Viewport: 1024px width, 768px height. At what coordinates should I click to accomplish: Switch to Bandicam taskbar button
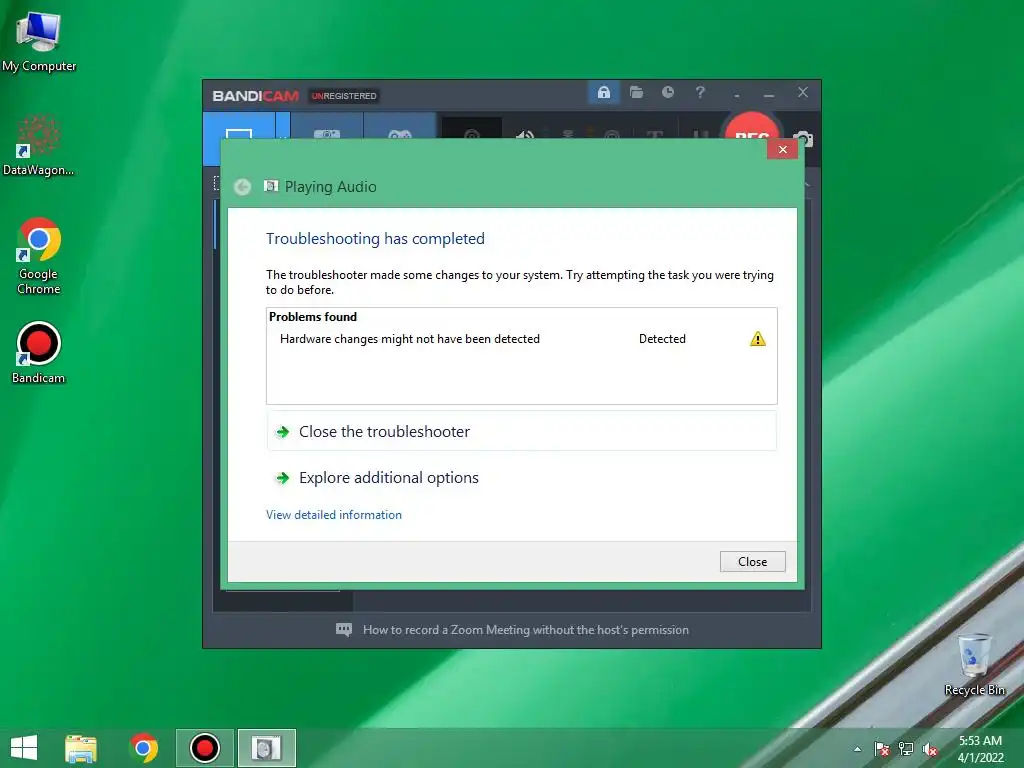tap(204, 748)
